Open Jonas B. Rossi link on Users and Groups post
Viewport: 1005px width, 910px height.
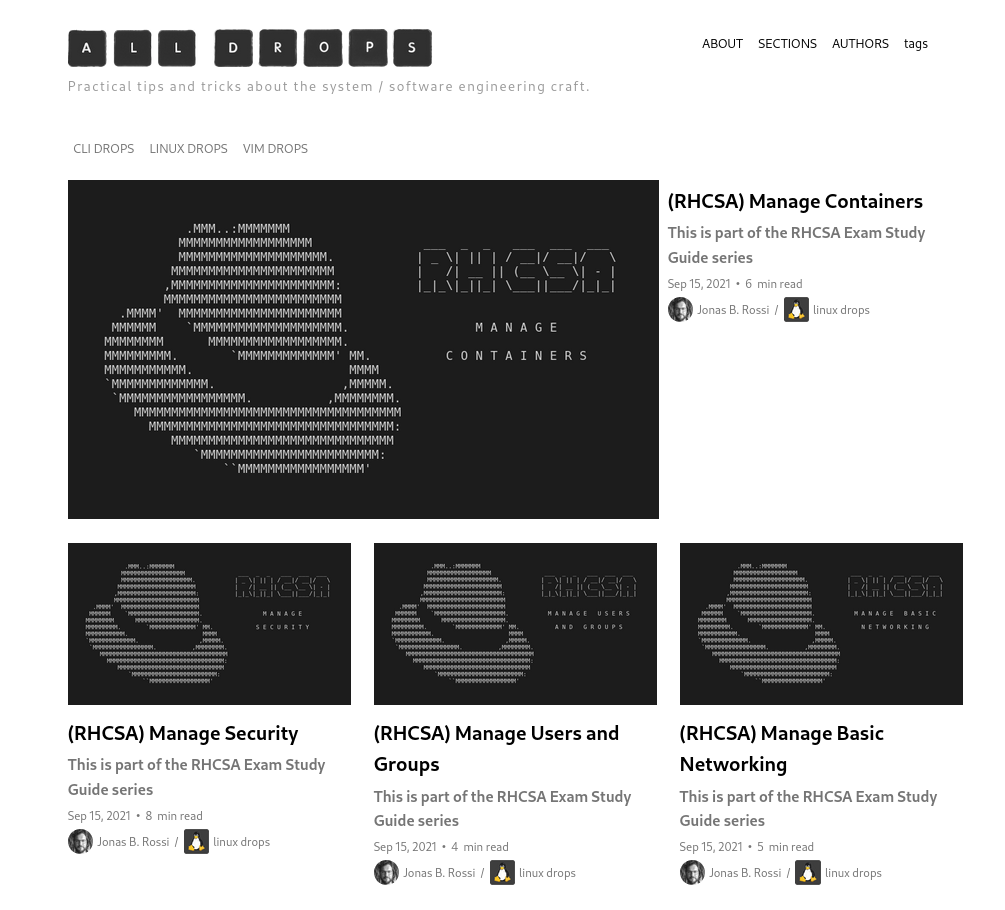(438, 873)
